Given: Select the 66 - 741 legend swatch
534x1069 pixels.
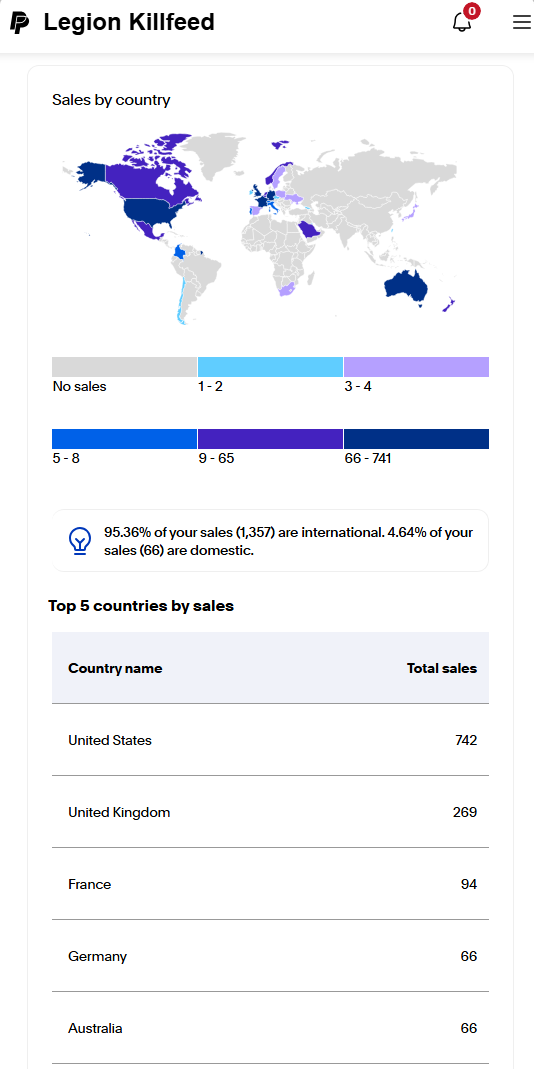Looking at the screenshot, I should pos(416,439).
